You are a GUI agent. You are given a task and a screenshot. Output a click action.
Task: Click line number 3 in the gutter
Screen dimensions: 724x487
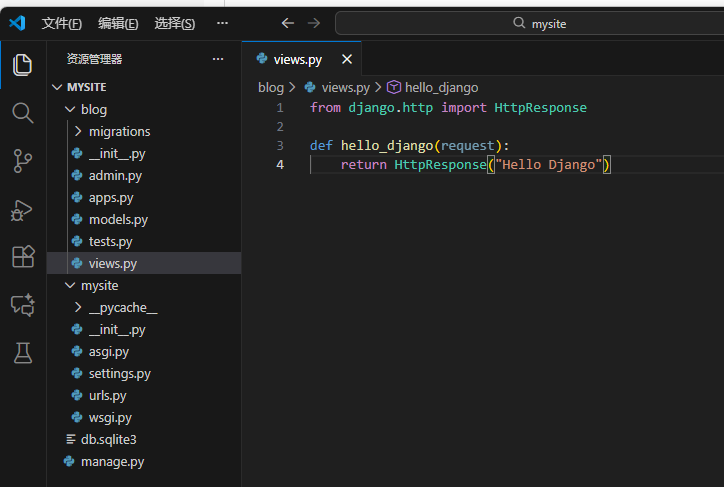[x=280, y=145]
